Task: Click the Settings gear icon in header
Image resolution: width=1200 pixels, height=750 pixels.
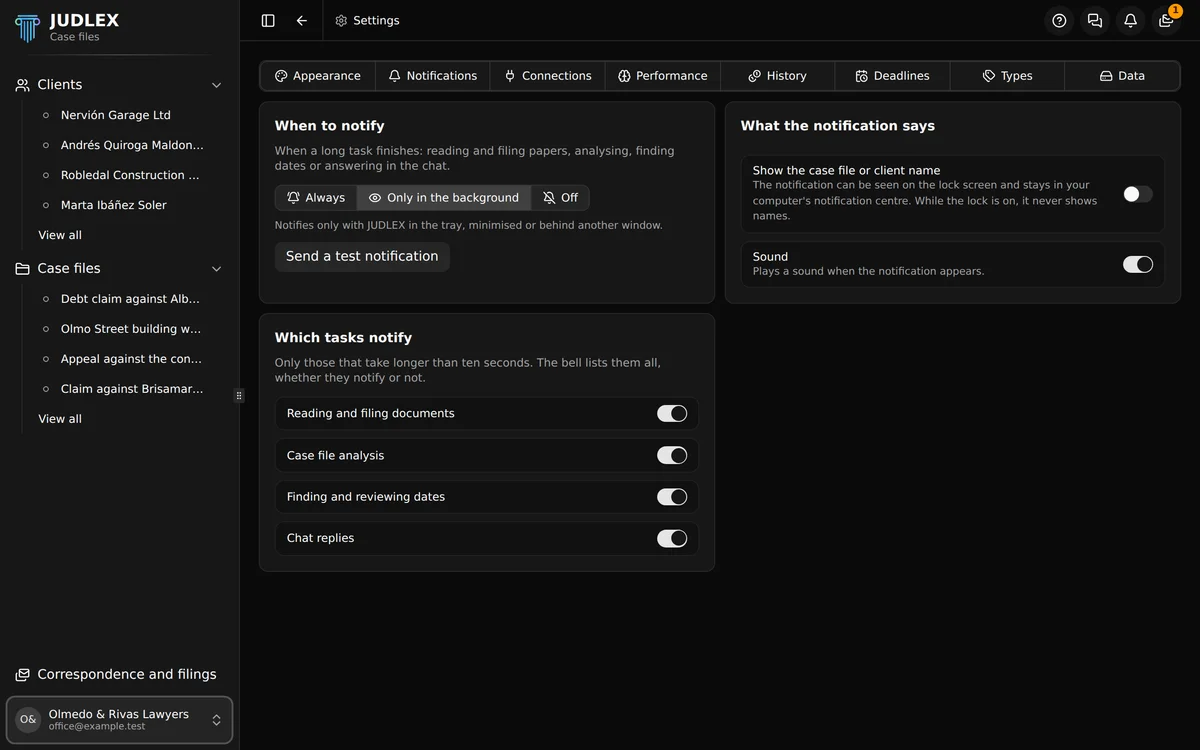Action: [341, 20]
